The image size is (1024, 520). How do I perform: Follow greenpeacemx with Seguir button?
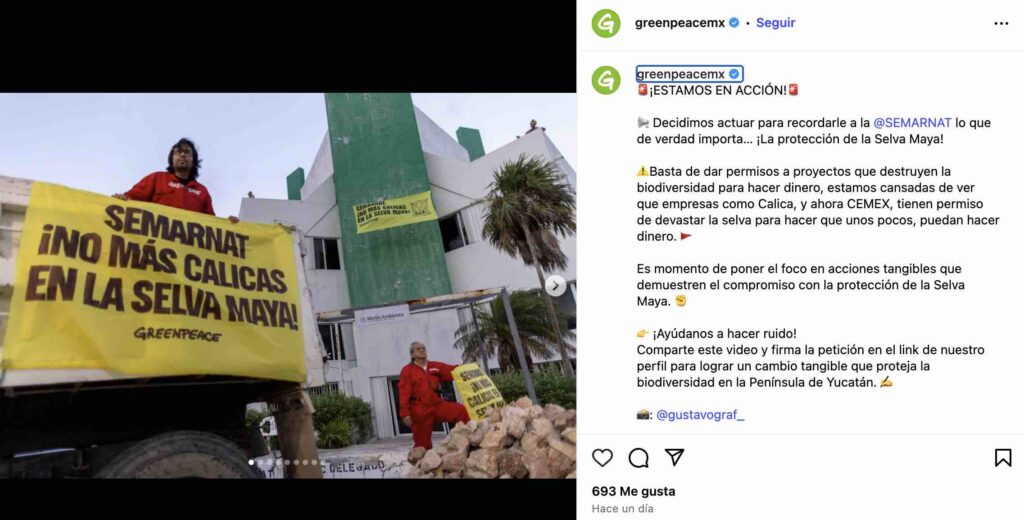point(775,23)
